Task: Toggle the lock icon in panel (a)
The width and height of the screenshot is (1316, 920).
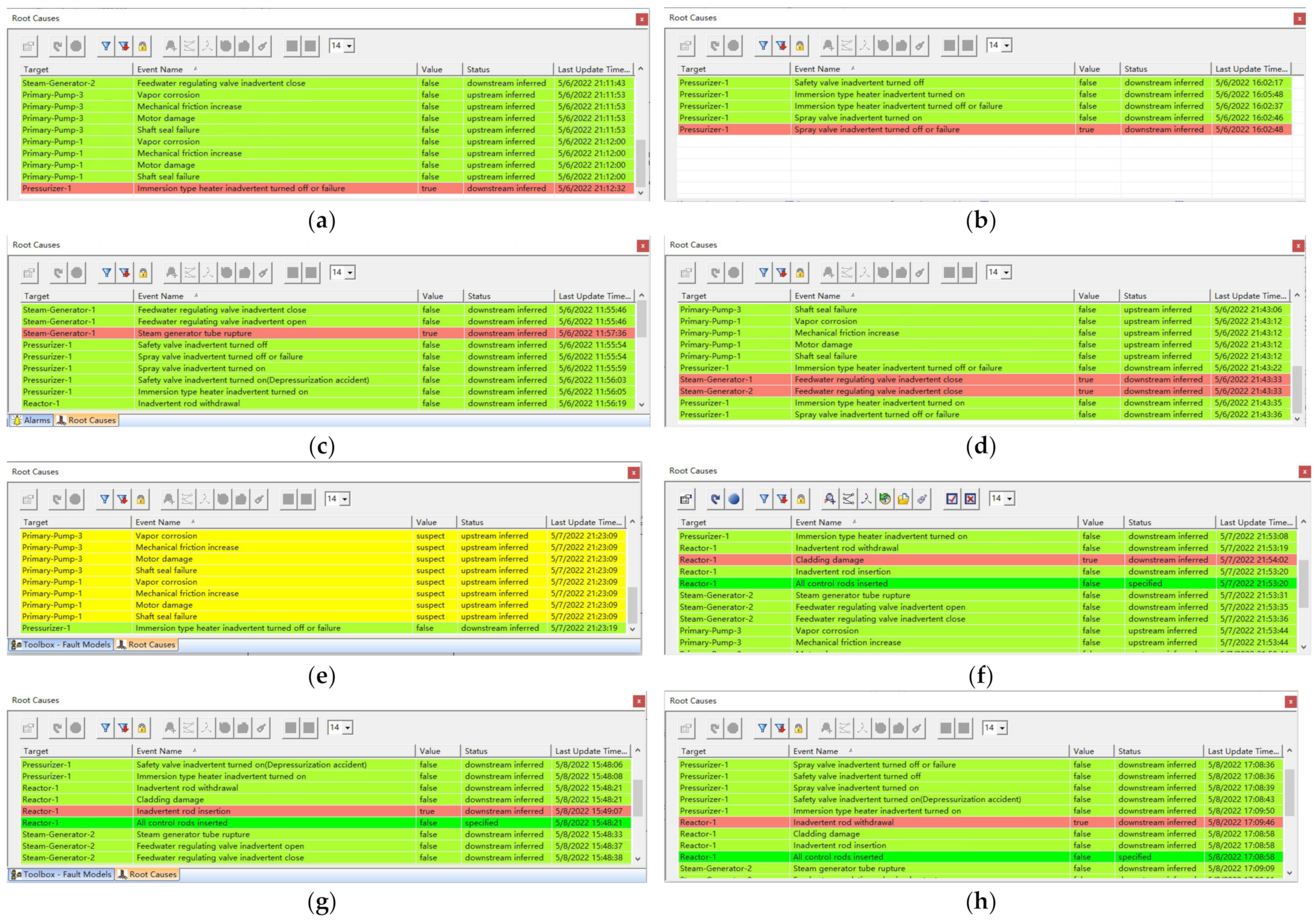Action: (x=143, y=46)
